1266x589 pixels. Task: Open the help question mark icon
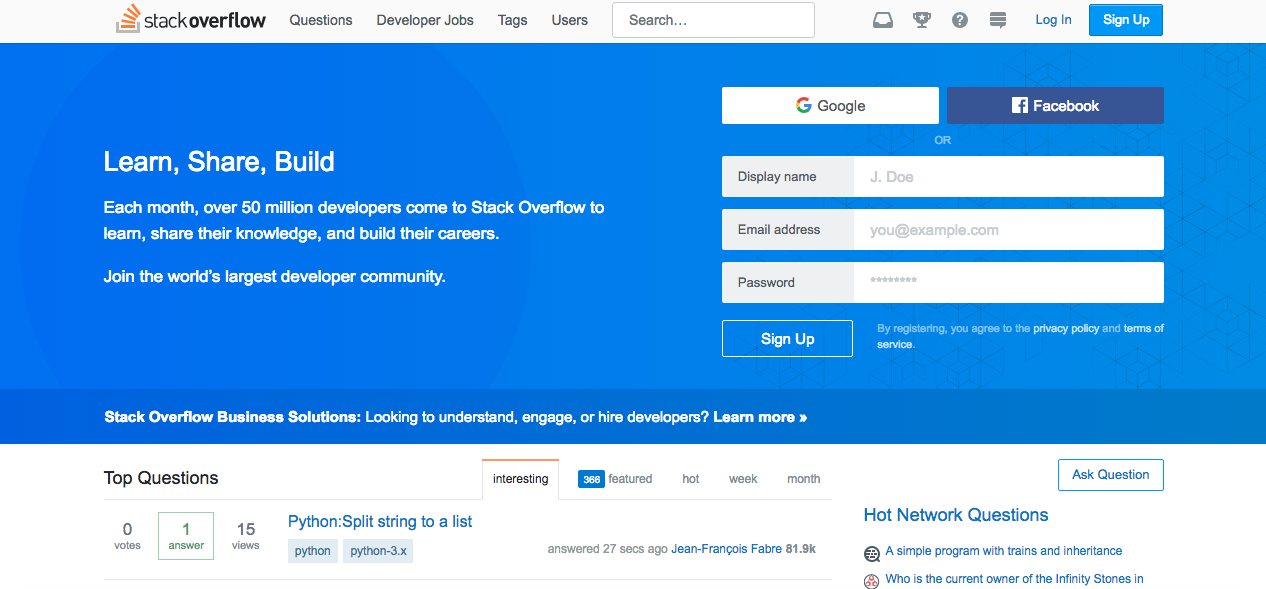pos(960,20)
